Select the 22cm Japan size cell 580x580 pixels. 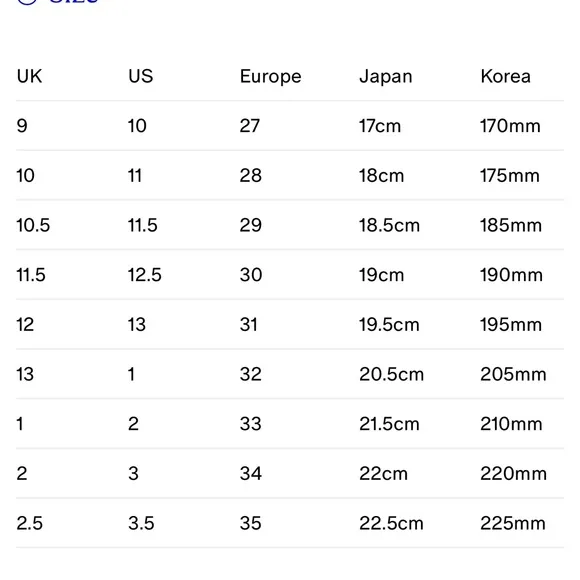383,473
